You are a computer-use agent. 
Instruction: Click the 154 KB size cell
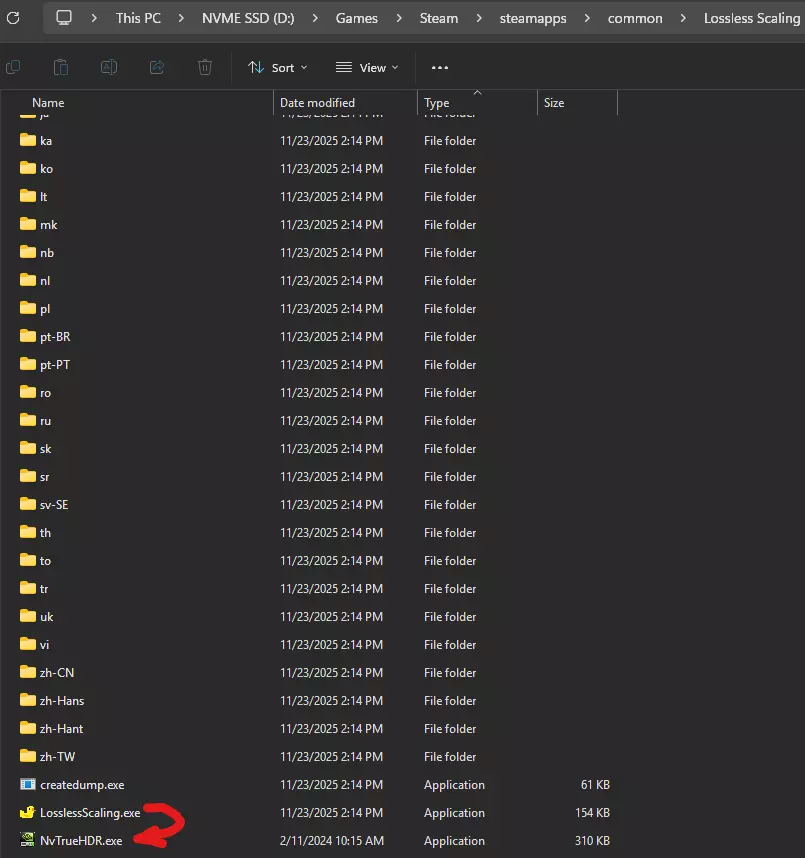tap(592, 813)
